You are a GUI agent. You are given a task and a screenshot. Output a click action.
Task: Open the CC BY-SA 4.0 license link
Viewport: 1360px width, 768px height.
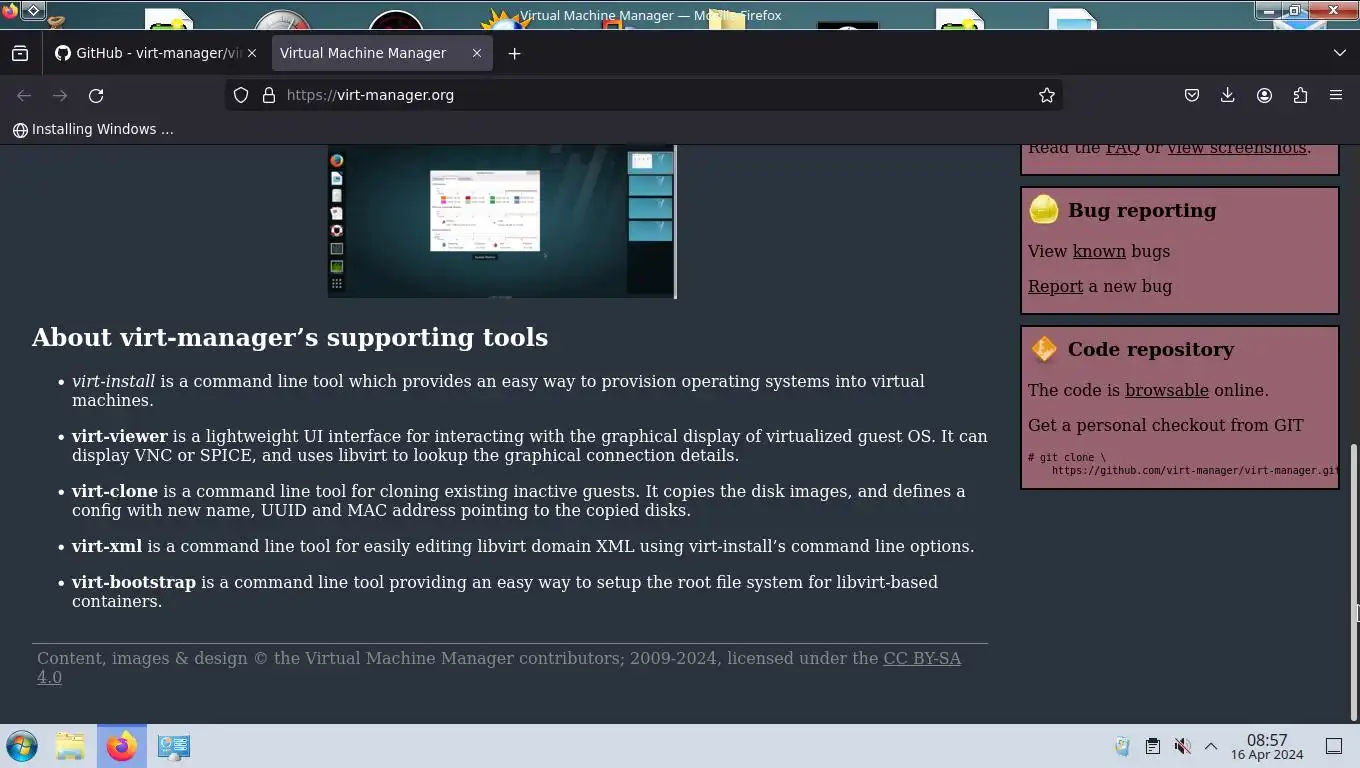(x=922, y=658)
